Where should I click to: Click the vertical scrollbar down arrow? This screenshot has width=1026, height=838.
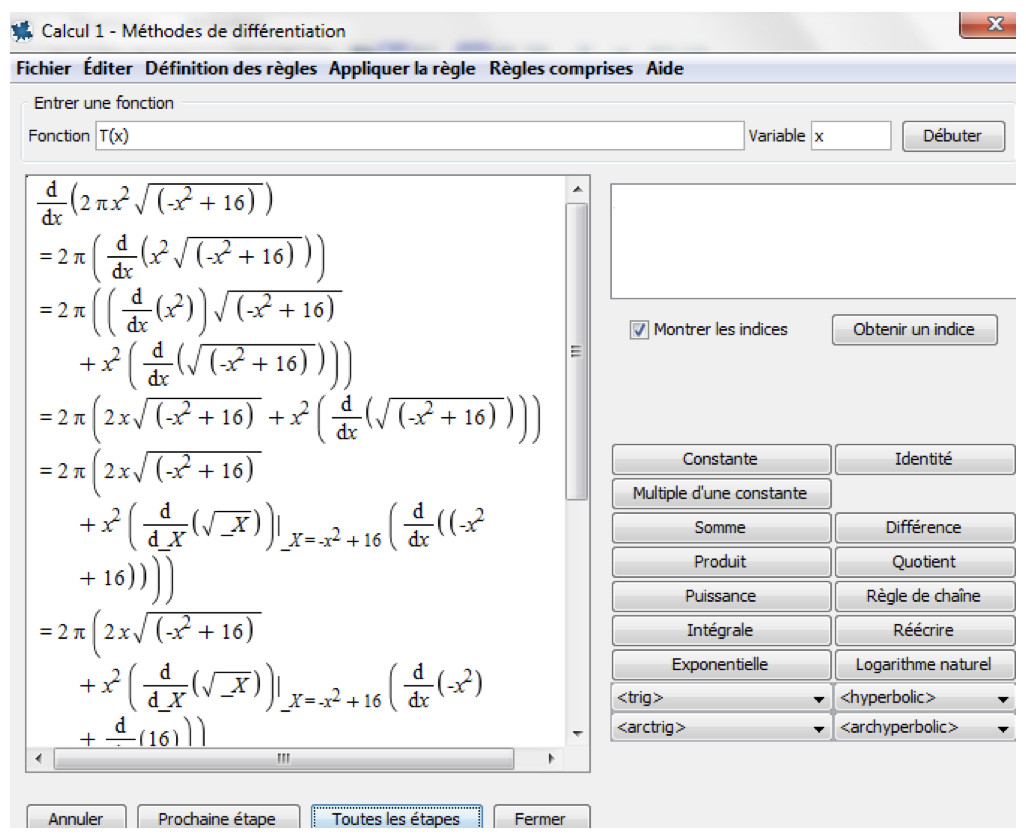pos(576,734)
